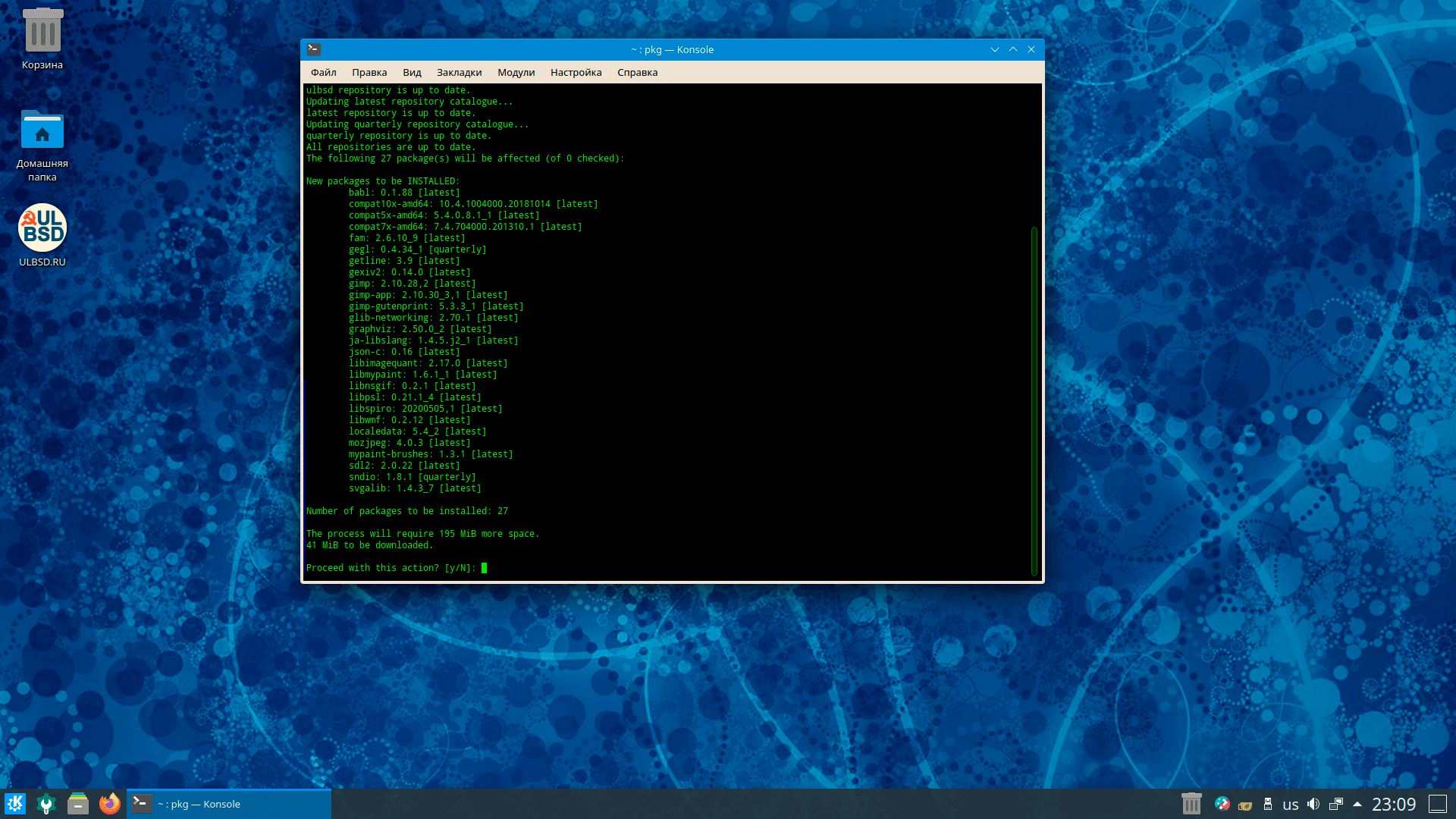Click the Konsole terminal vertical scrollbar
Viewport: 1456px width, 819px height.
point(1034,400)
